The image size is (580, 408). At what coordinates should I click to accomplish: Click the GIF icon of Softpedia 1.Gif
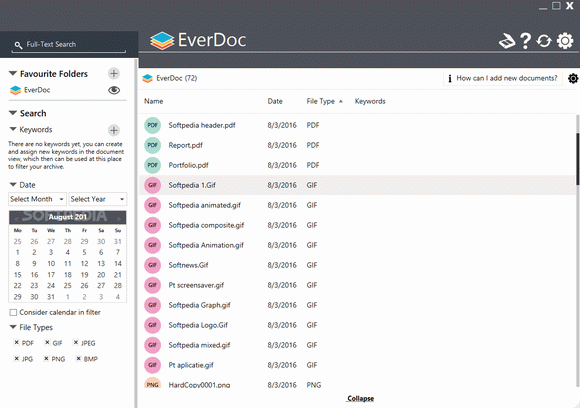152,185
